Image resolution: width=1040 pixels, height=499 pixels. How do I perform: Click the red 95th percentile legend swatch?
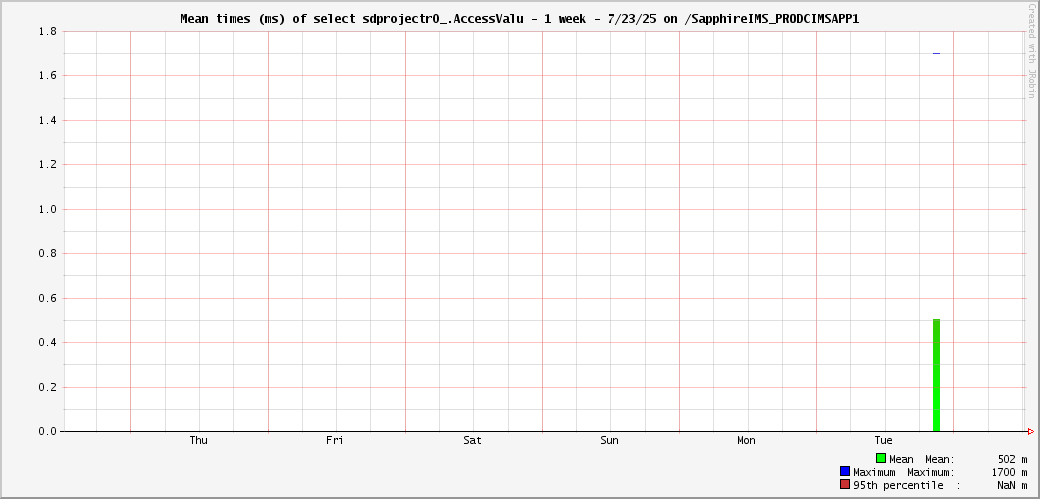[x=845, y=484]
